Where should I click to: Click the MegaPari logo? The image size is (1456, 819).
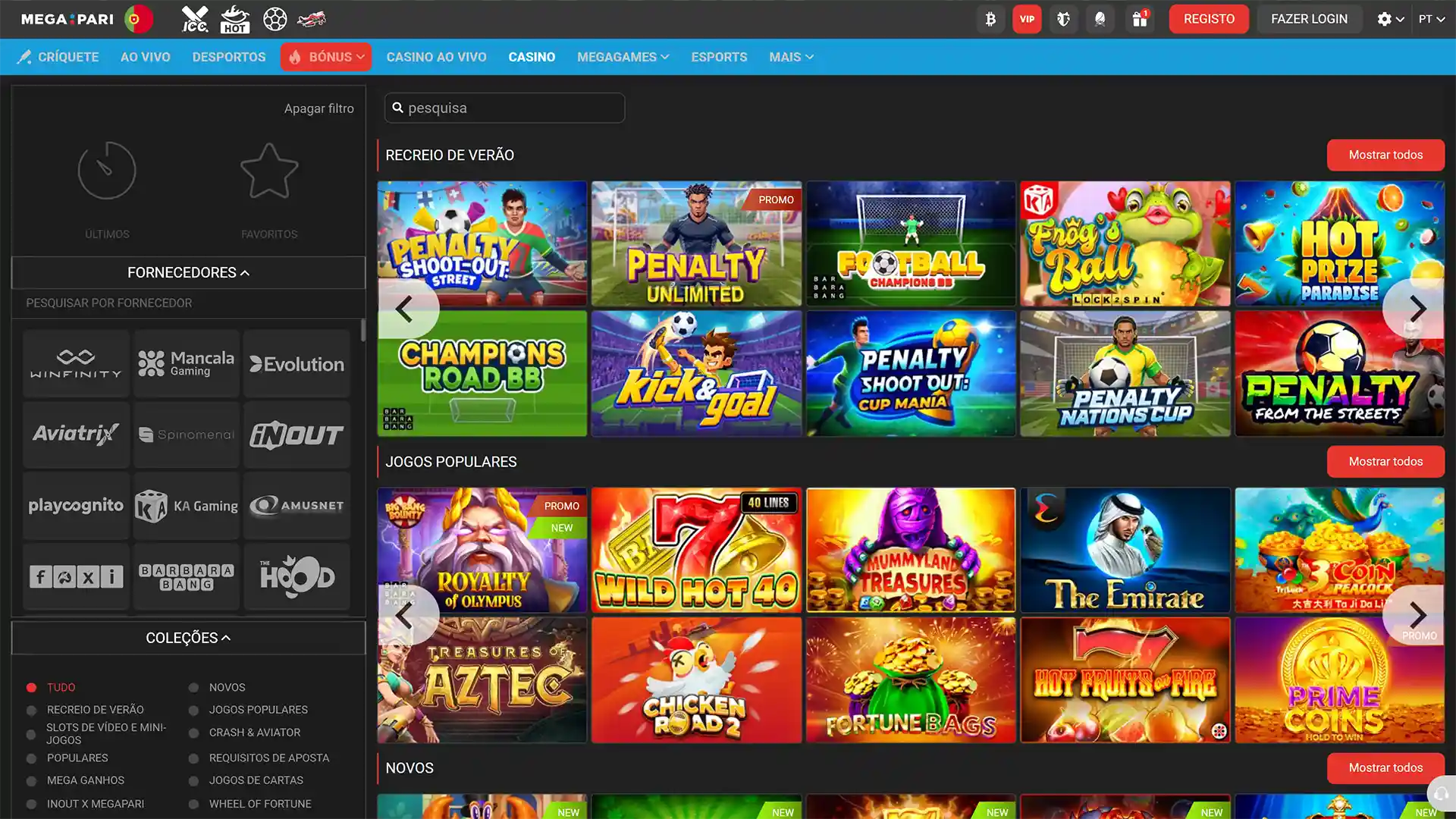click(67, 19)
